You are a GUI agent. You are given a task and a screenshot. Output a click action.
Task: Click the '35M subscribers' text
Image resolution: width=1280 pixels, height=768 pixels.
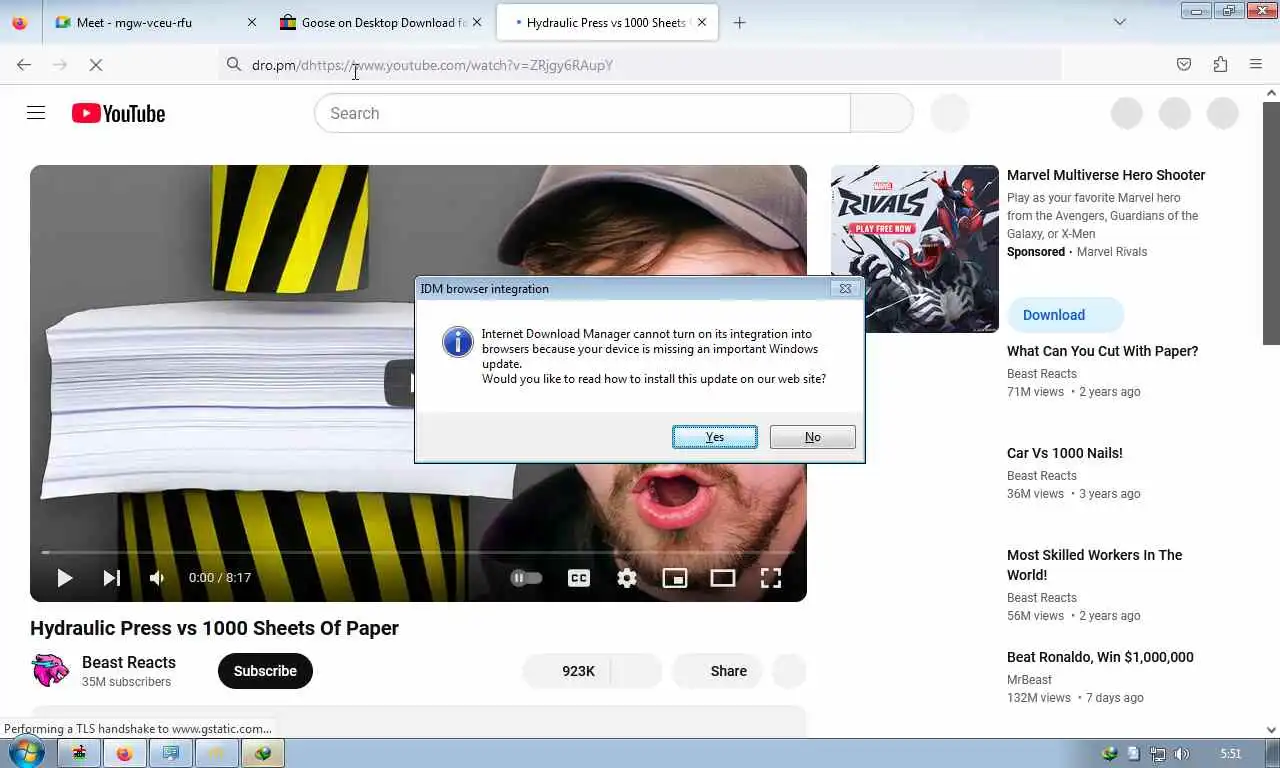[126, 682]
